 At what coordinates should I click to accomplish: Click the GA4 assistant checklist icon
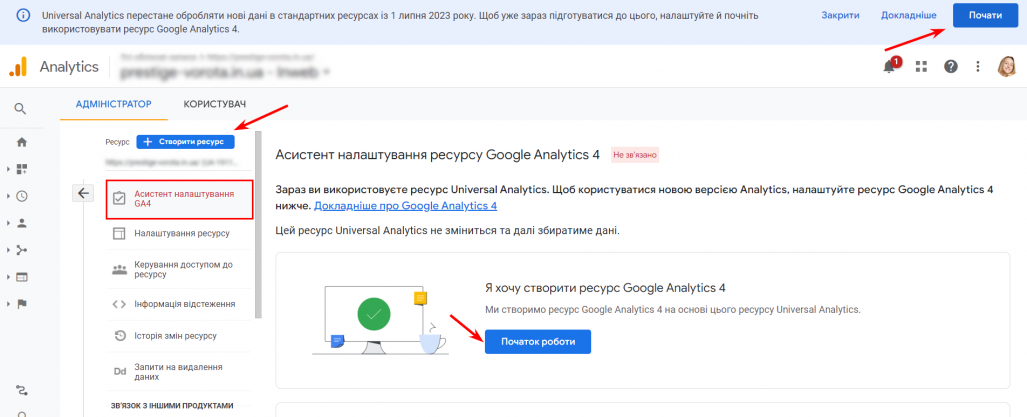point(119,198)
